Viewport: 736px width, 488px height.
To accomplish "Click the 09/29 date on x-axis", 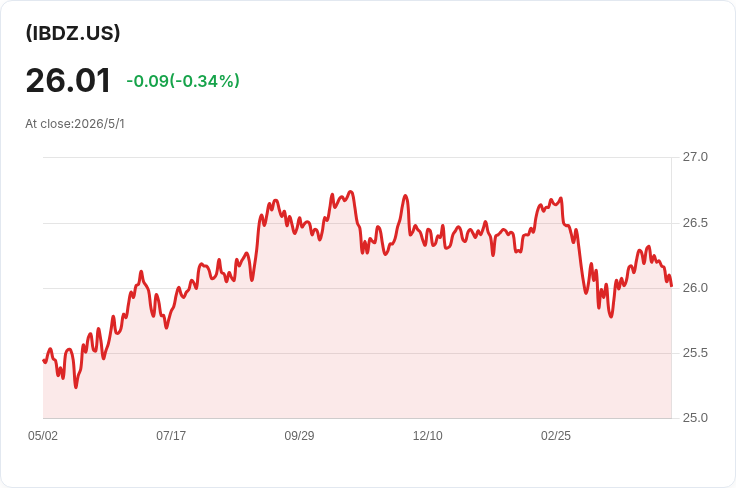I will (x=299, y=436).
